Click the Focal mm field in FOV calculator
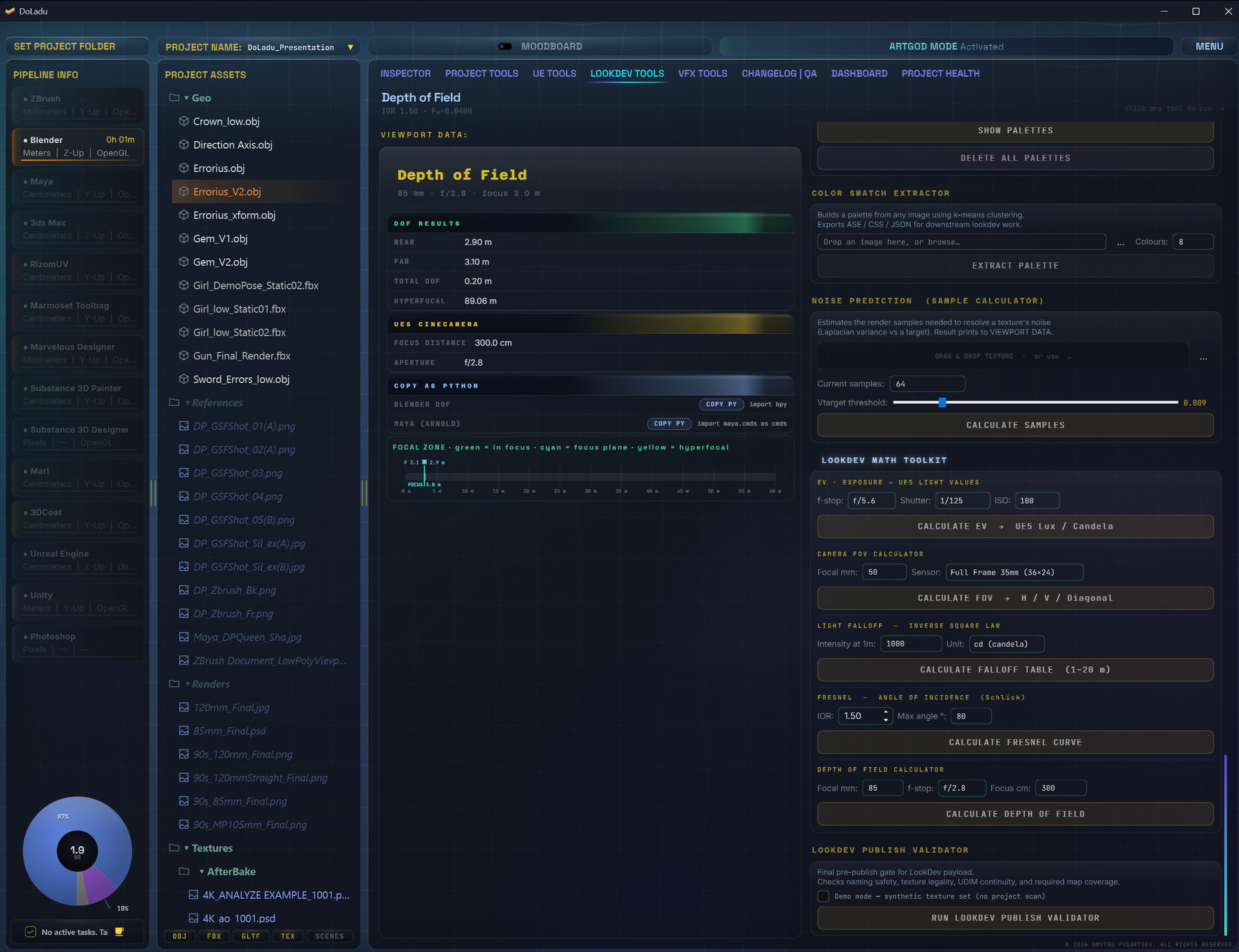1239x952 pixels. [x=884, y=573]
